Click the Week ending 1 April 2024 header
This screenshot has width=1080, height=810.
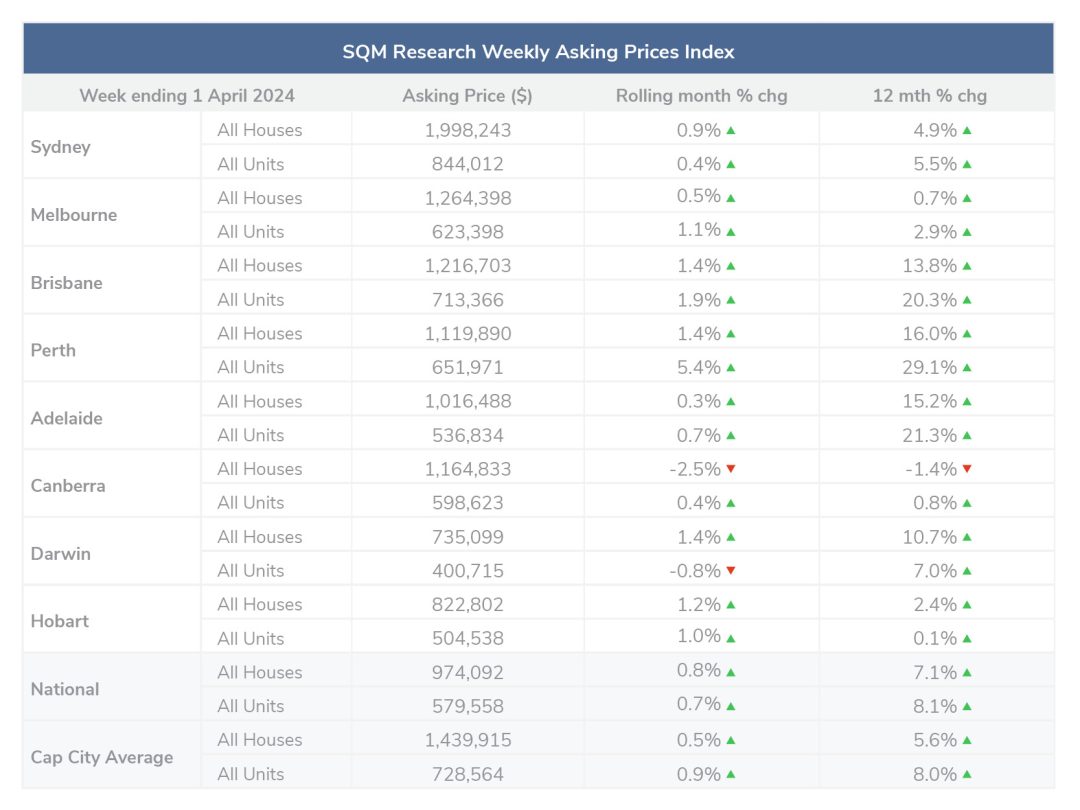[187, 96]
